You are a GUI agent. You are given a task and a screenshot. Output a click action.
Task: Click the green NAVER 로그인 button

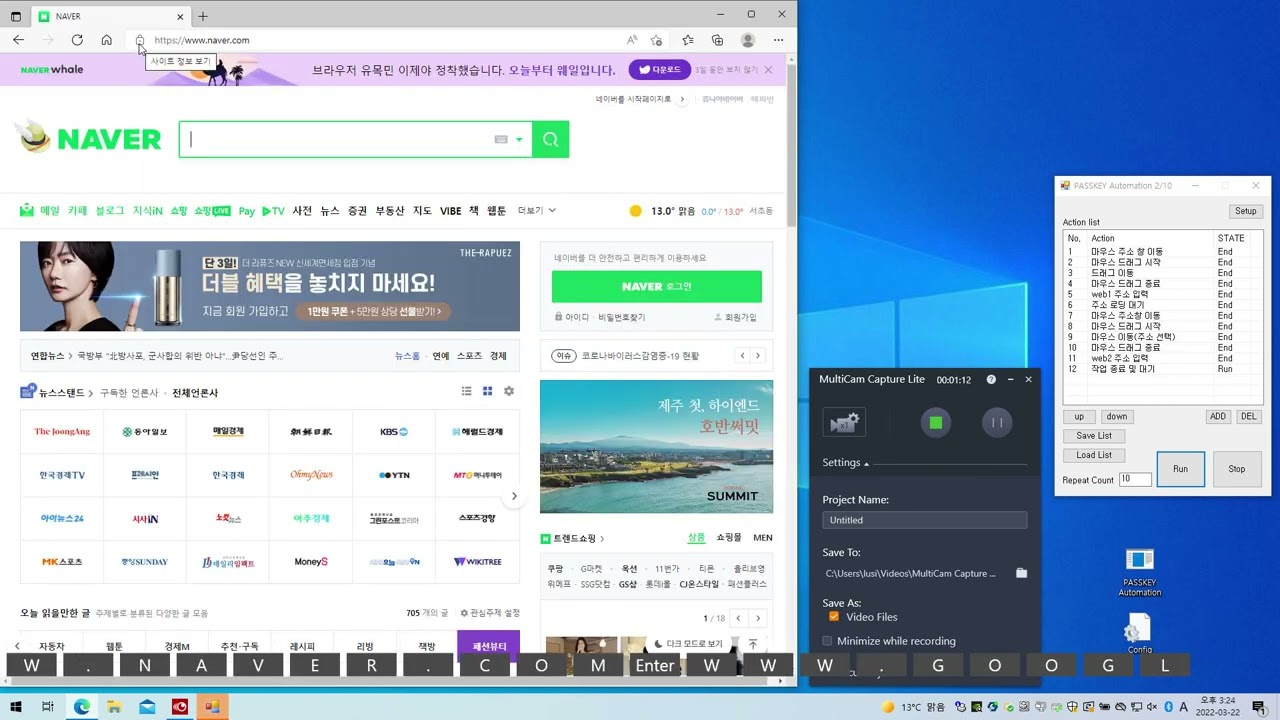[656, 286]
